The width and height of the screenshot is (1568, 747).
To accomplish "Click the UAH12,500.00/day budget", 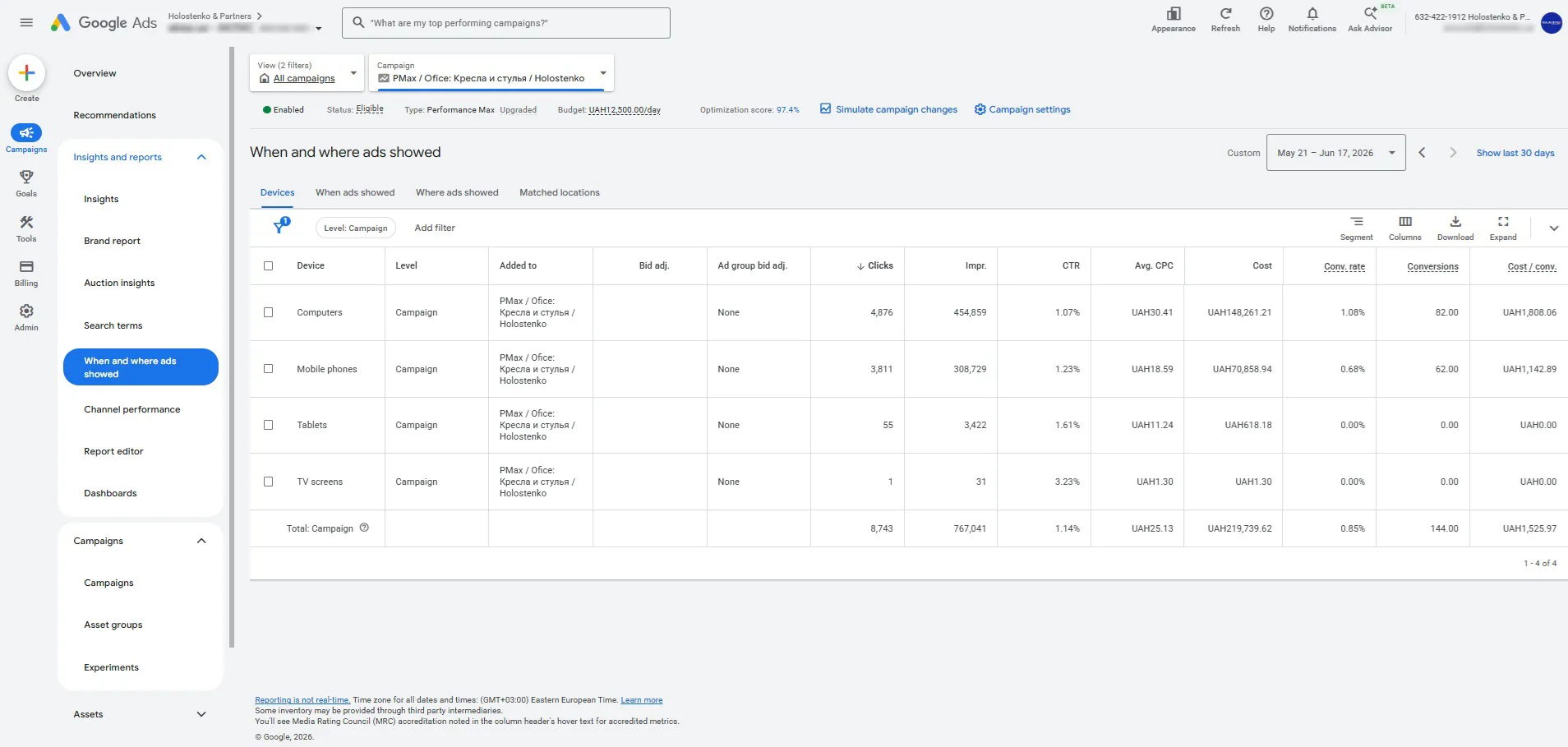I will click(625, 109).
